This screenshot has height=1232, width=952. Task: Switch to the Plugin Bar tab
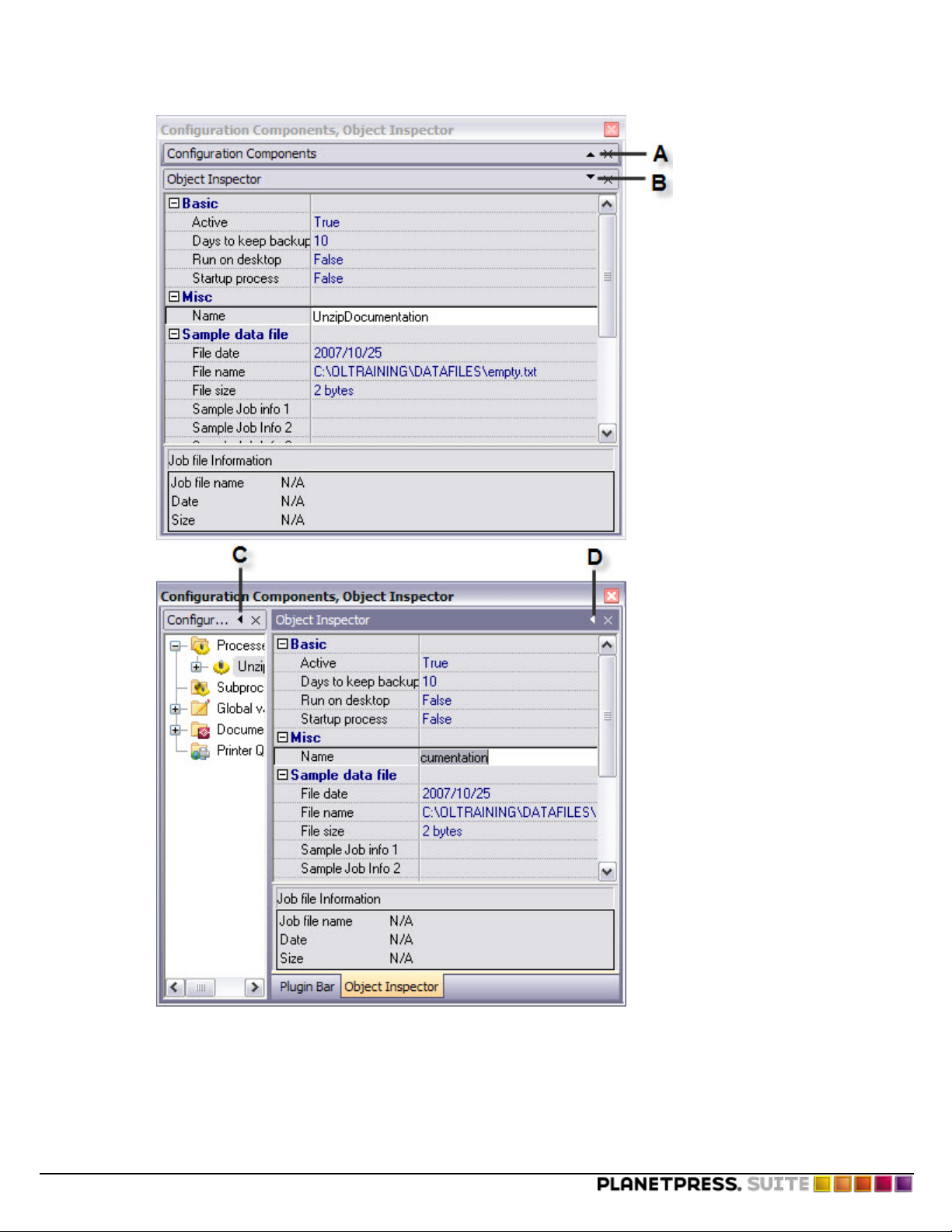click(306, 986)
